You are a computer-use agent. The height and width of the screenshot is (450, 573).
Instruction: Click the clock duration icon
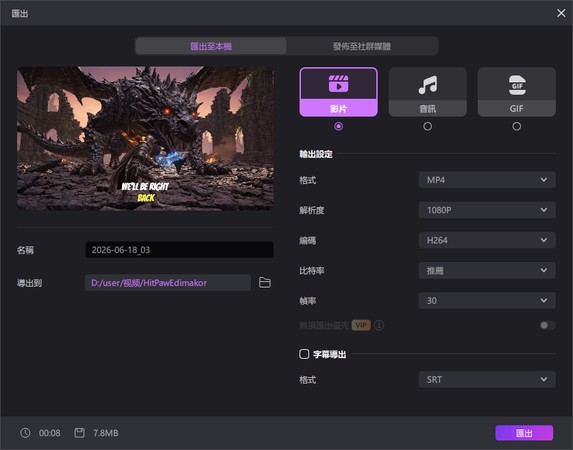tap(25, 433)
